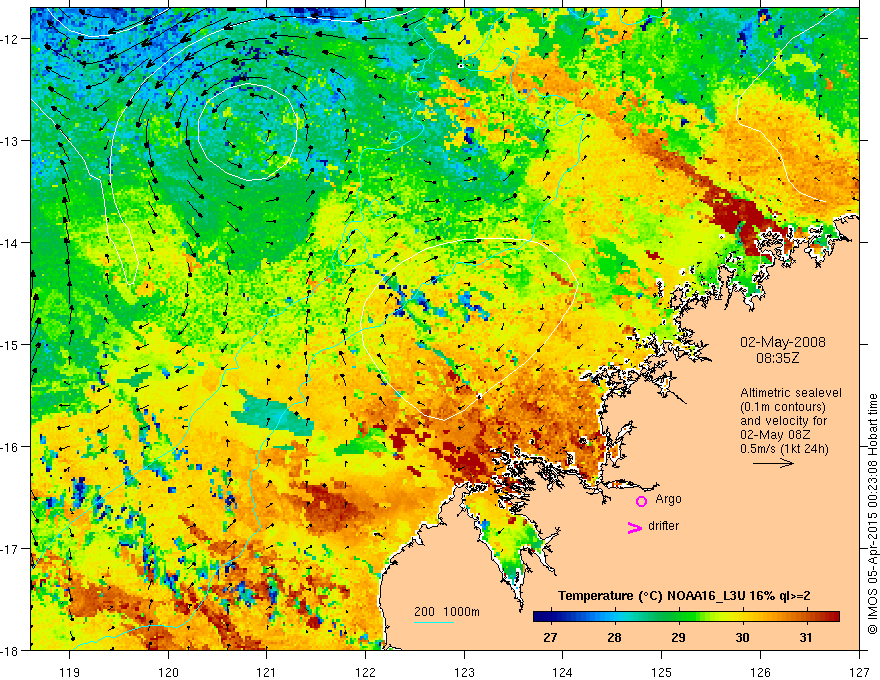Viewport: 880px width, 680px height.
Task: Click the IMOS copyright timestamp text
Action: coord(872,514)
